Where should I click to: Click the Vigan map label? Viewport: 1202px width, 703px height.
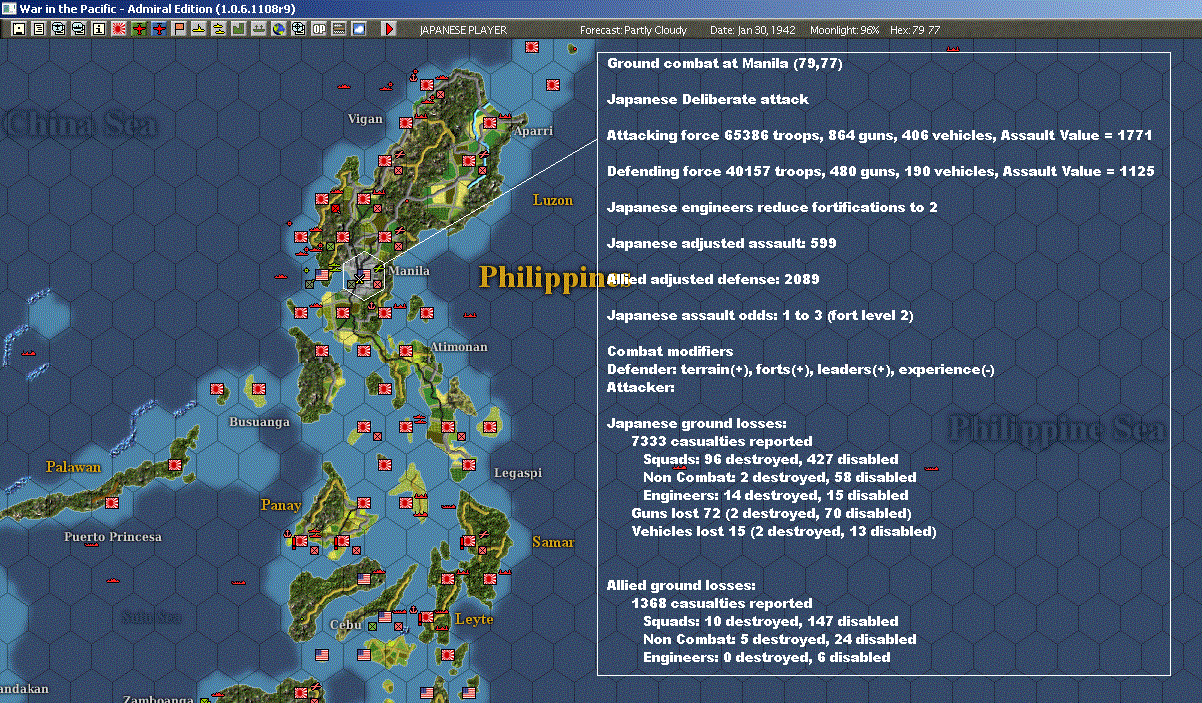365,119
